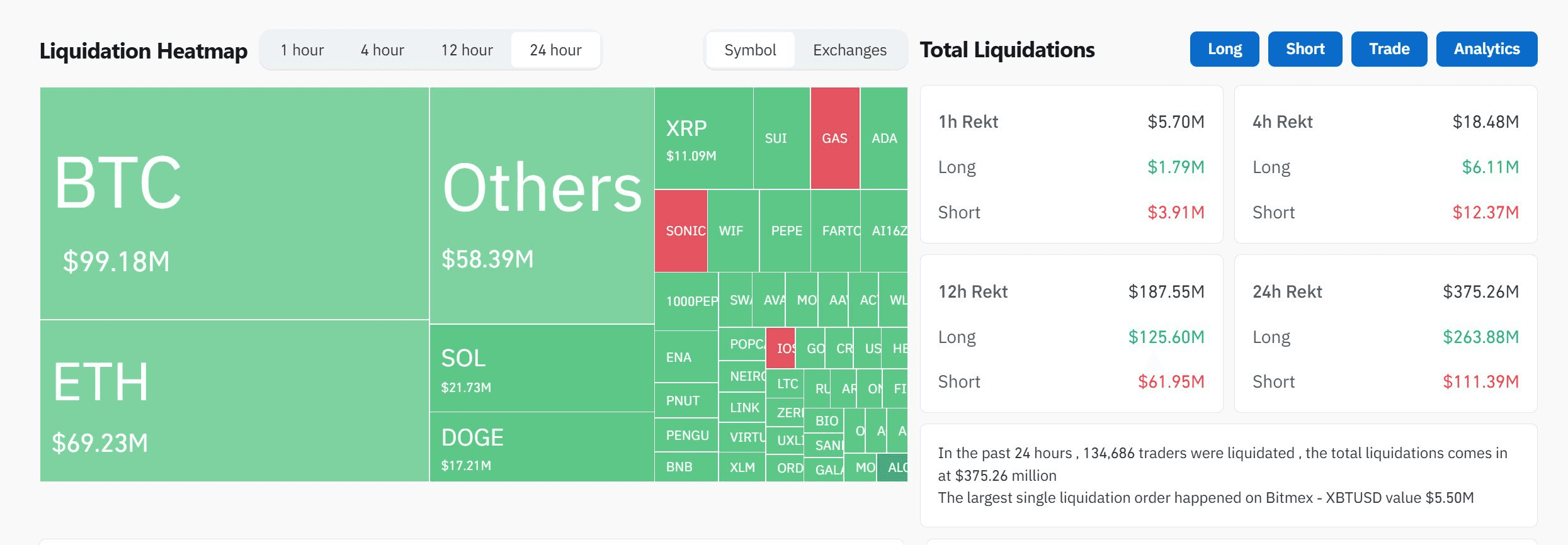Choose the 12 hour timeframe
Viewport: 1568px width, 545px height.
coord(467,50)
